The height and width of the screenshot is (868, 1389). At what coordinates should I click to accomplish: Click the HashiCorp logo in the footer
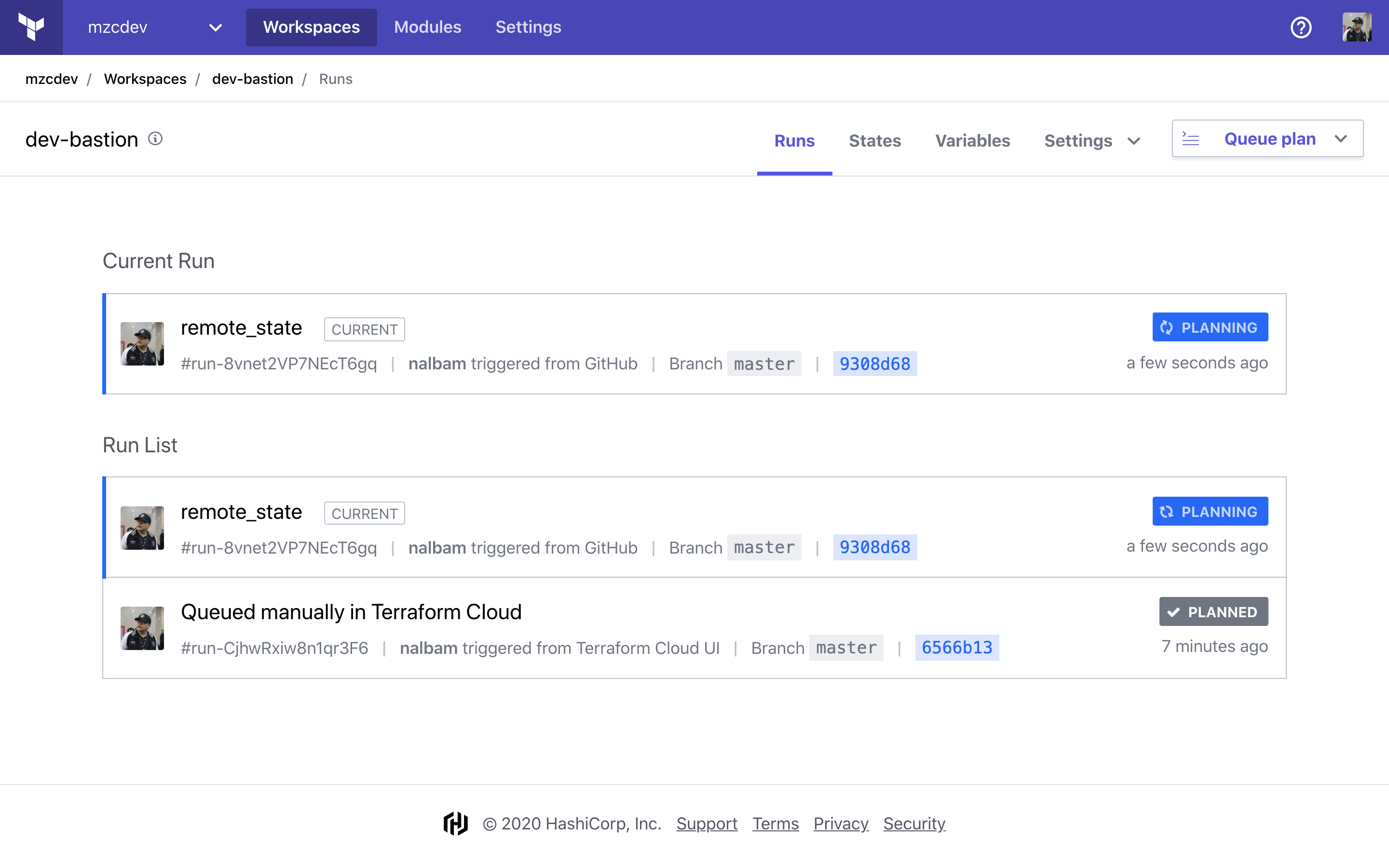click(456, 824)
